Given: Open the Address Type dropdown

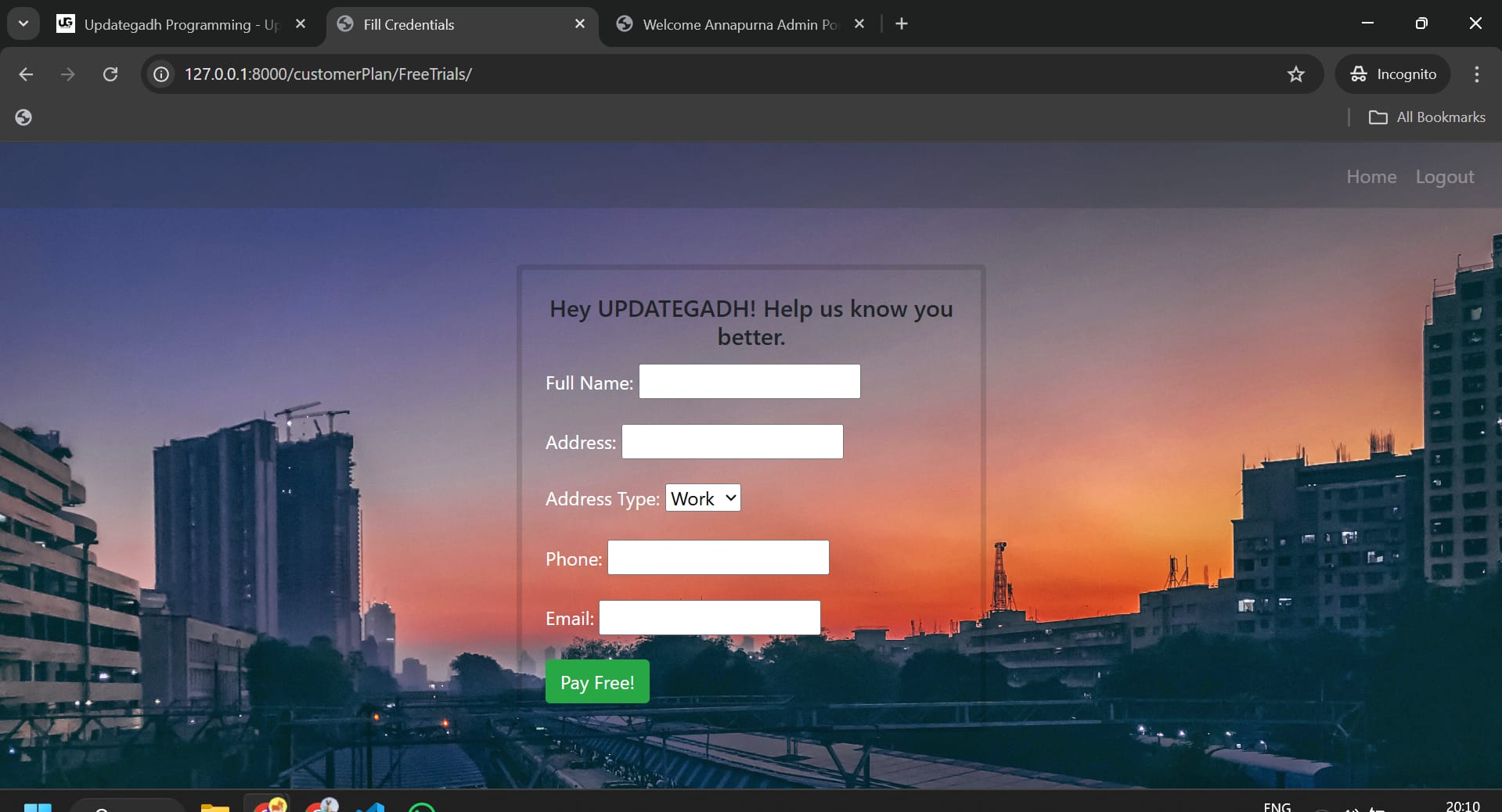Looking at the screenshot, I should pos(703,498).
